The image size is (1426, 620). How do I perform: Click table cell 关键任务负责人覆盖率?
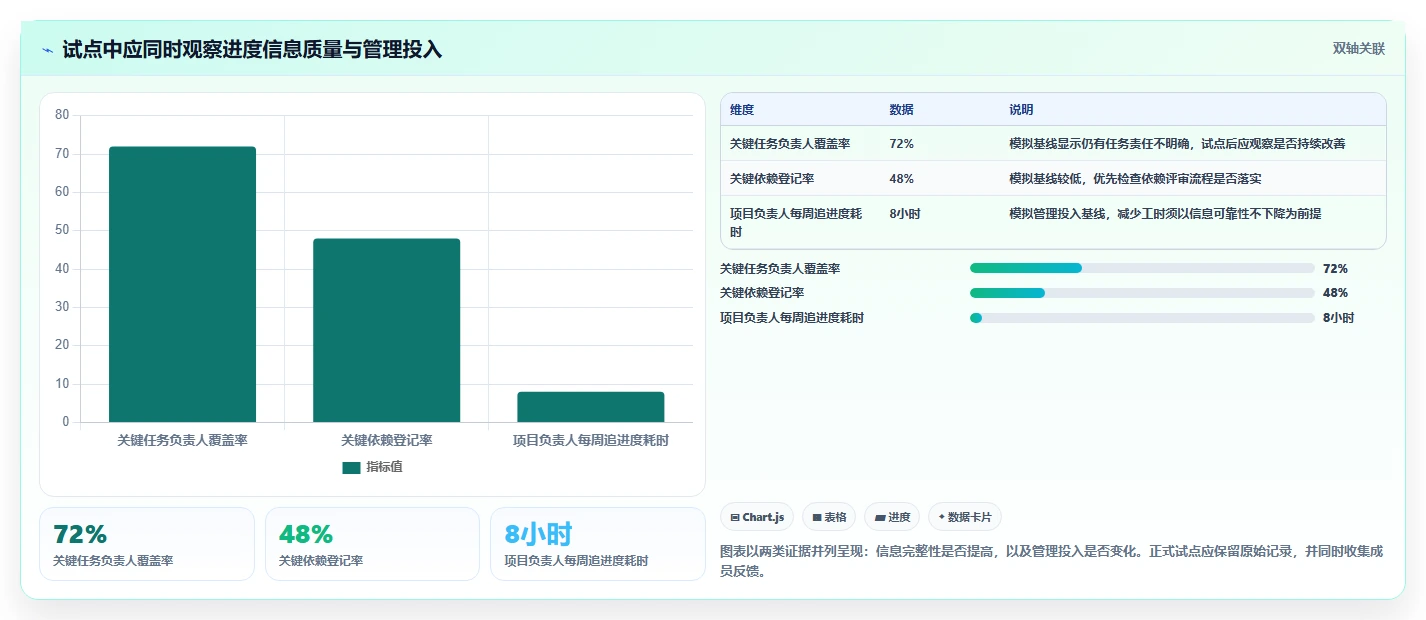tap(790, 144)
